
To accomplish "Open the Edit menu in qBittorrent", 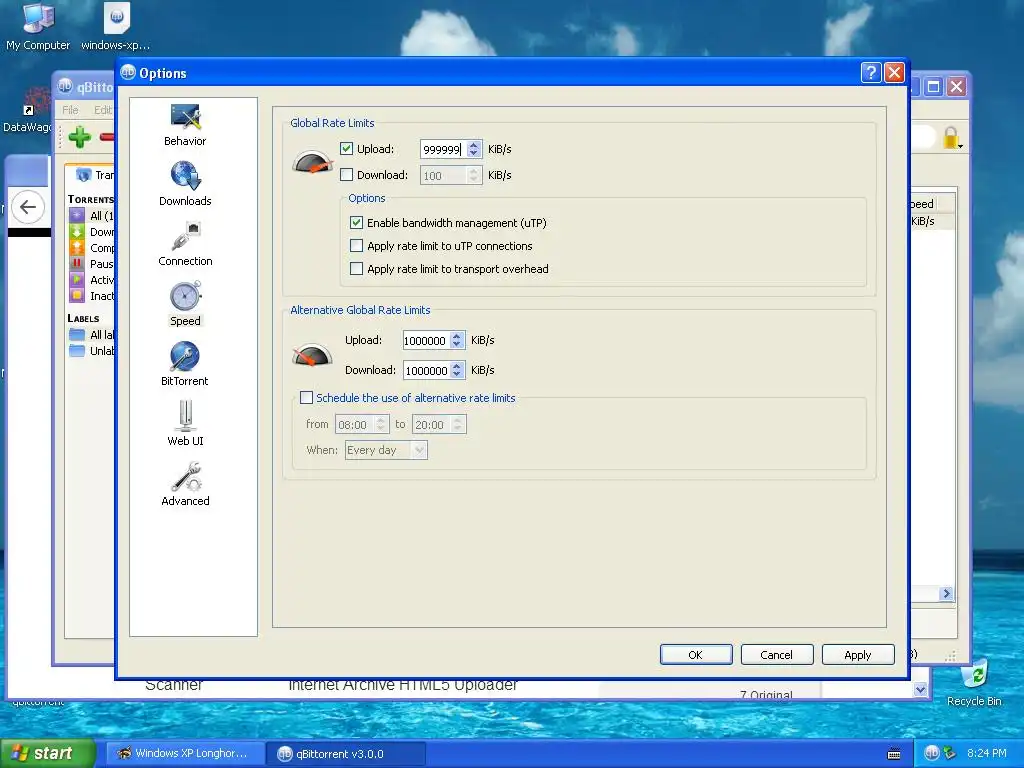I will (103, 110).
